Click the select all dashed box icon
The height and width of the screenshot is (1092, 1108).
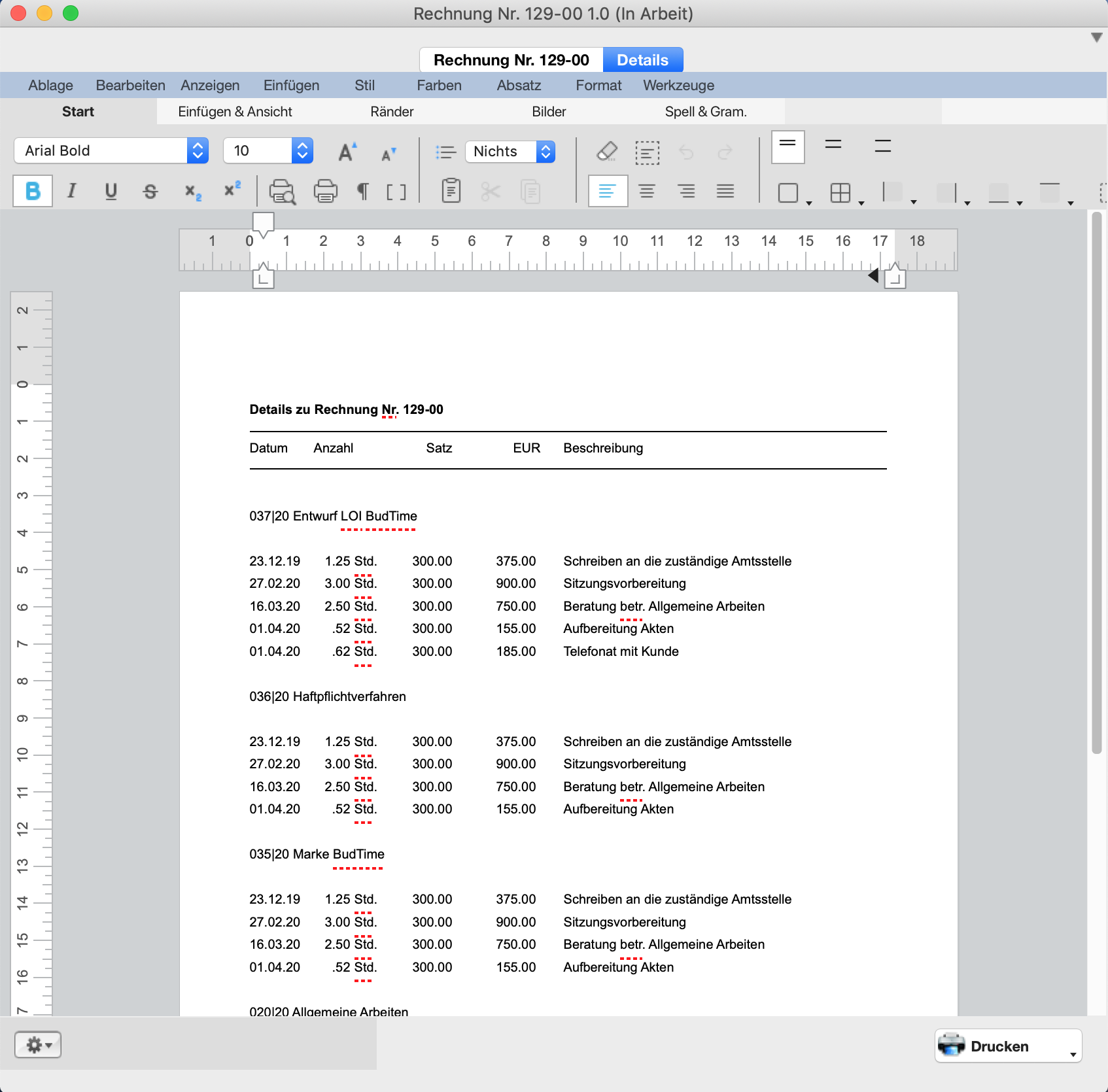click(x=648, y=152)
